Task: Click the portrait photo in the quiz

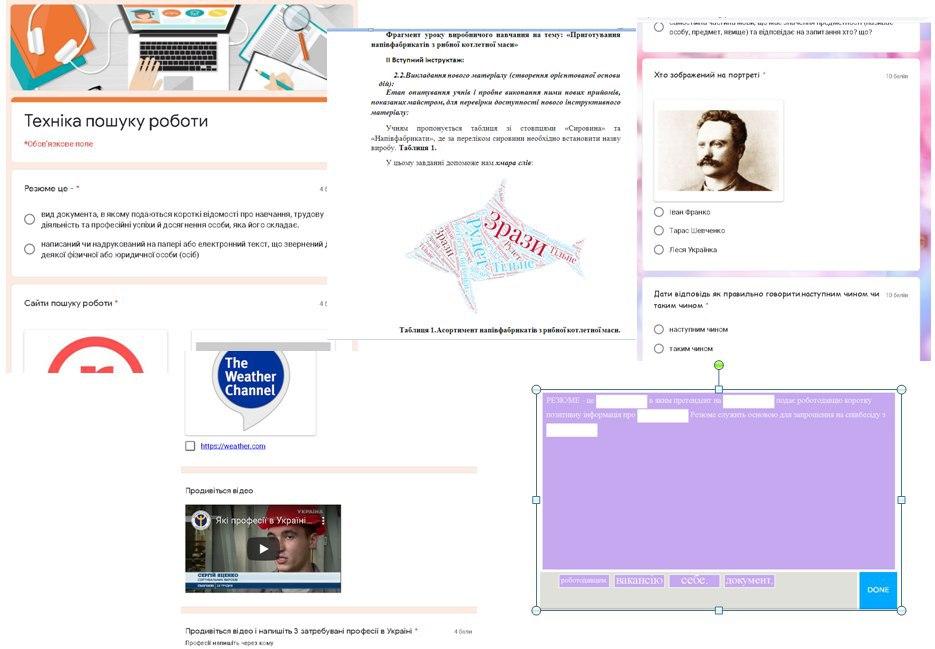Action: pyautogui.click(x=718, y=150)
